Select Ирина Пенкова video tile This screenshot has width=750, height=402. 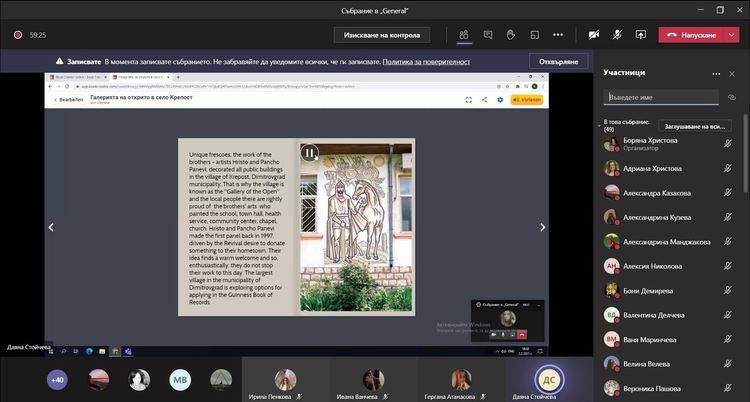[286, 380]
